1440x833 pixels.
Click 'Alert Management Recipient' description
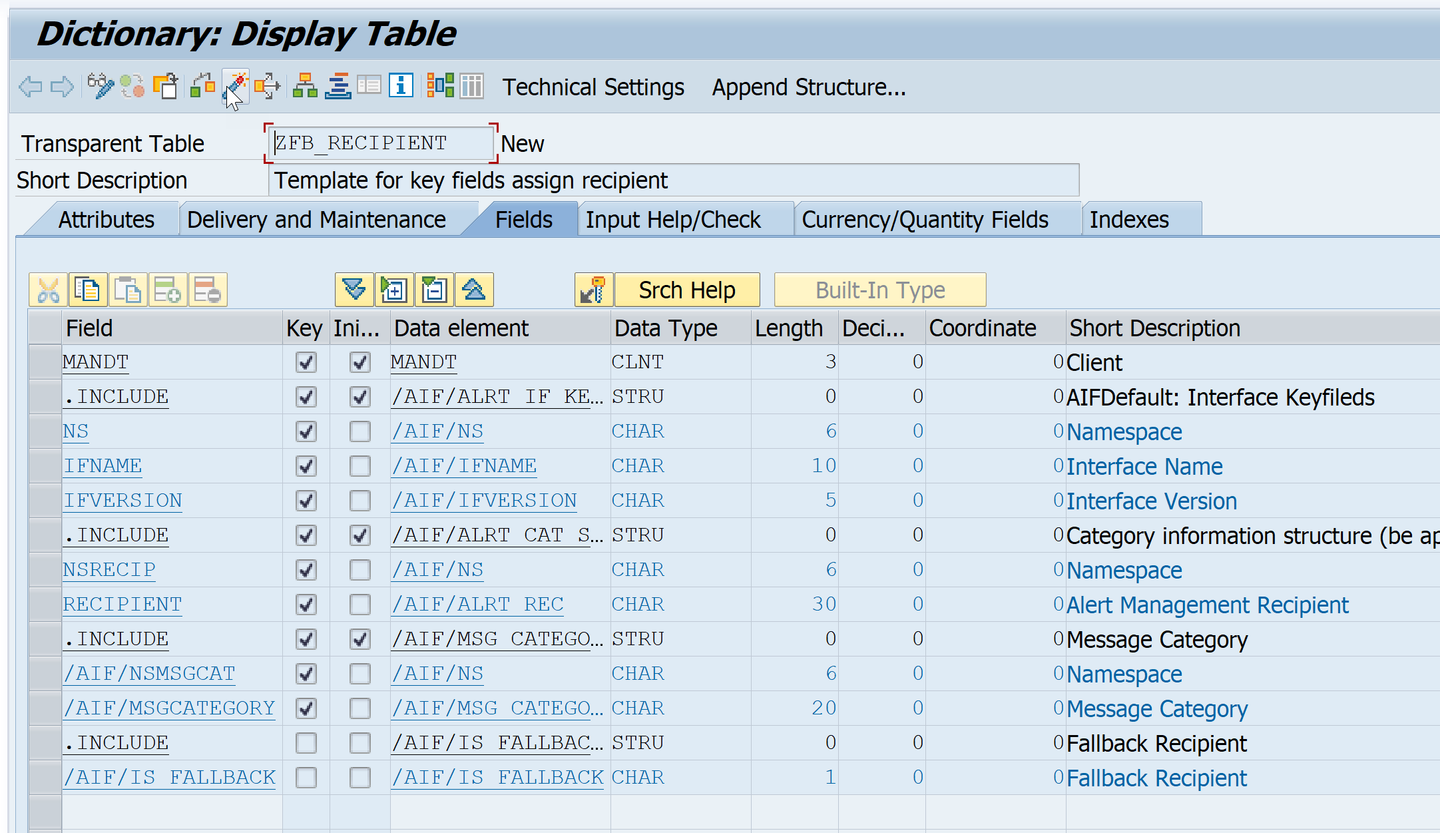point(1208,605)
